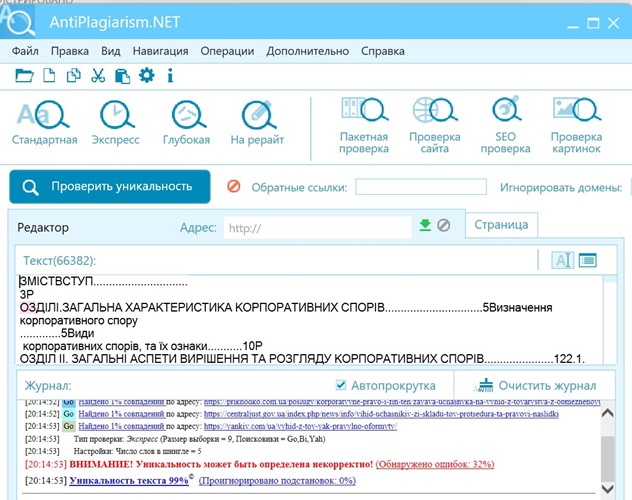632x500 pixels.
Task: Click Очистить журнал button
Action: [535, 386]
